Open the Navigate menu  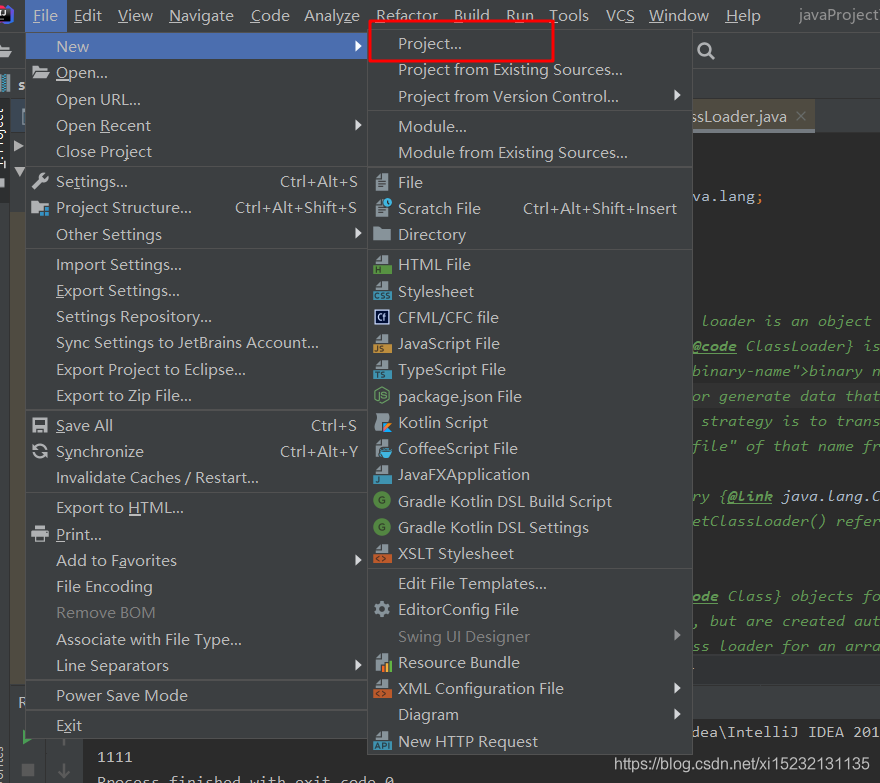tap(201, 16)
